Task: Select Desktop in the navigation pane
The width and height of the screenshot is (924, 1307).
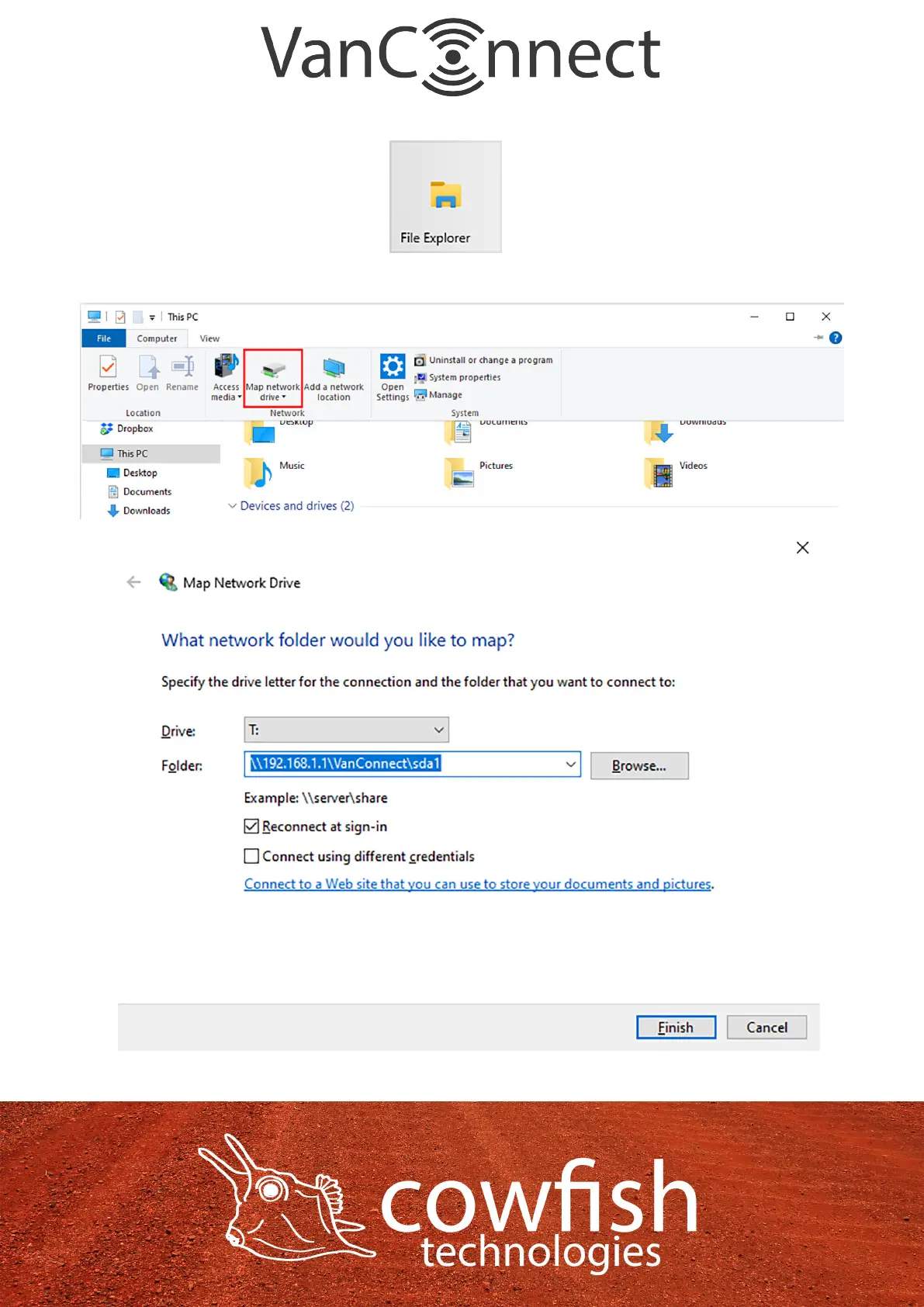Action: pyautogui.click(x=132, y=473)
